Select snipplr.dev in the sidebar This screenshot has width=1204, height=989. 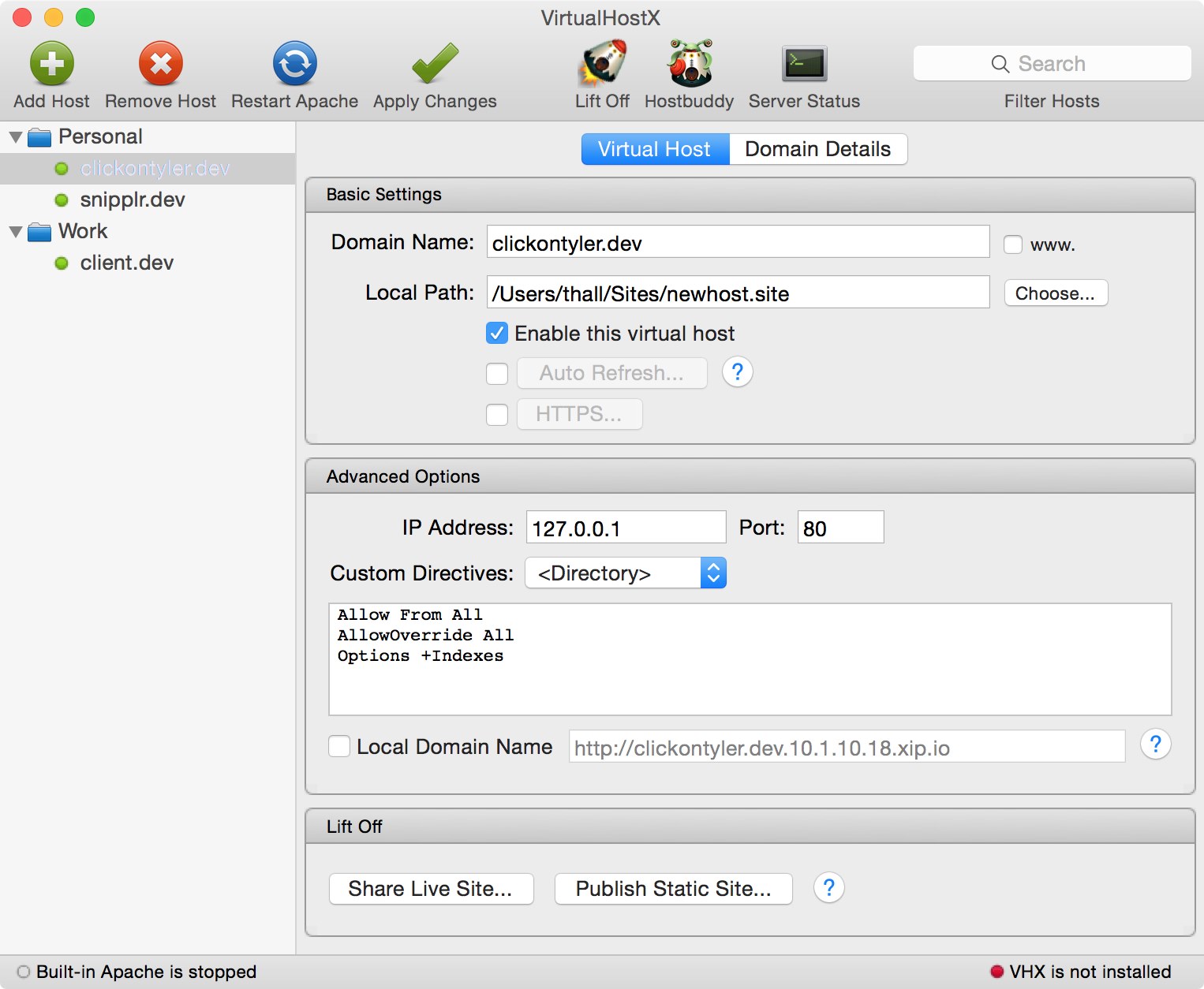point(131,200)
